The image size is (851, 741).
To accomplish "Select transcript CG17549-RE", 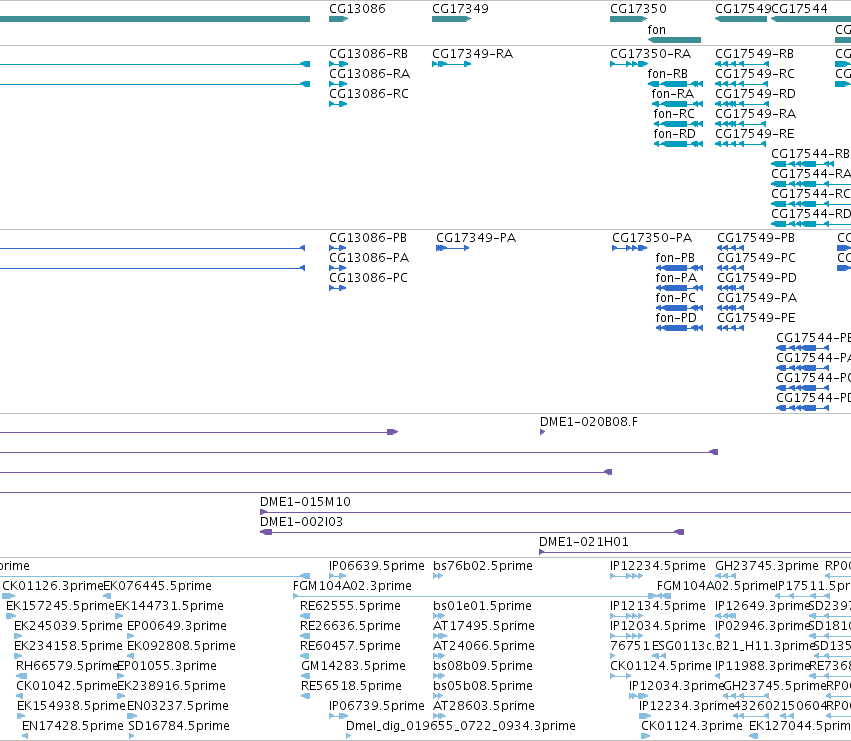I will click(x=755, y=134).
